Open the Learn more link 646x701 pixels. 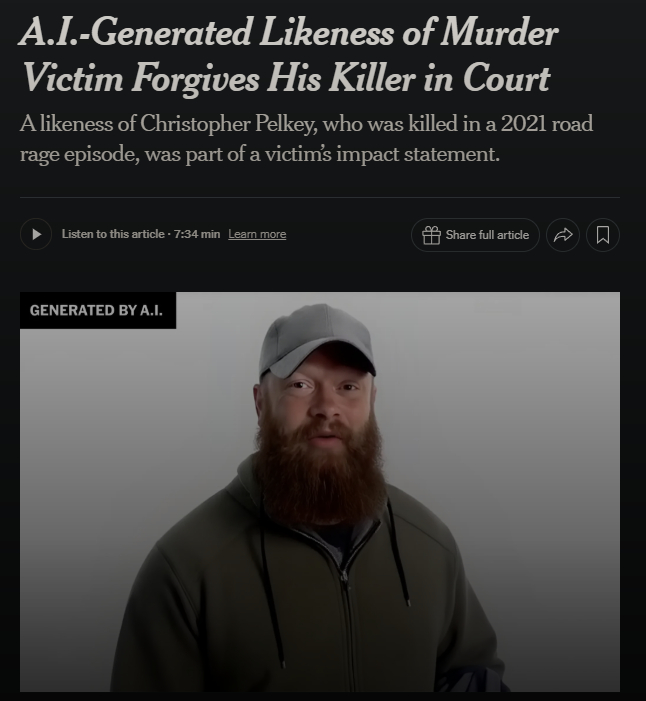click(x=257, y=234)
